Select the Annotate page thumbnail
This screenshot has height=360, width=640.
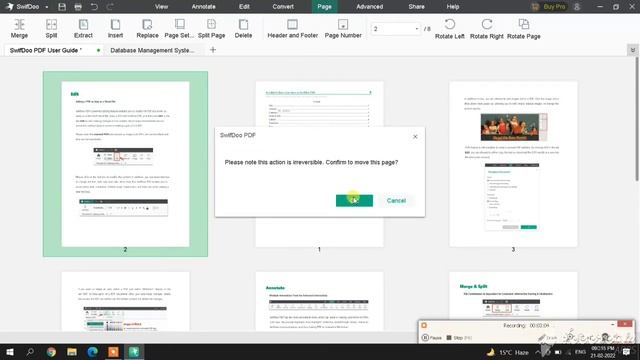[319, 301]
